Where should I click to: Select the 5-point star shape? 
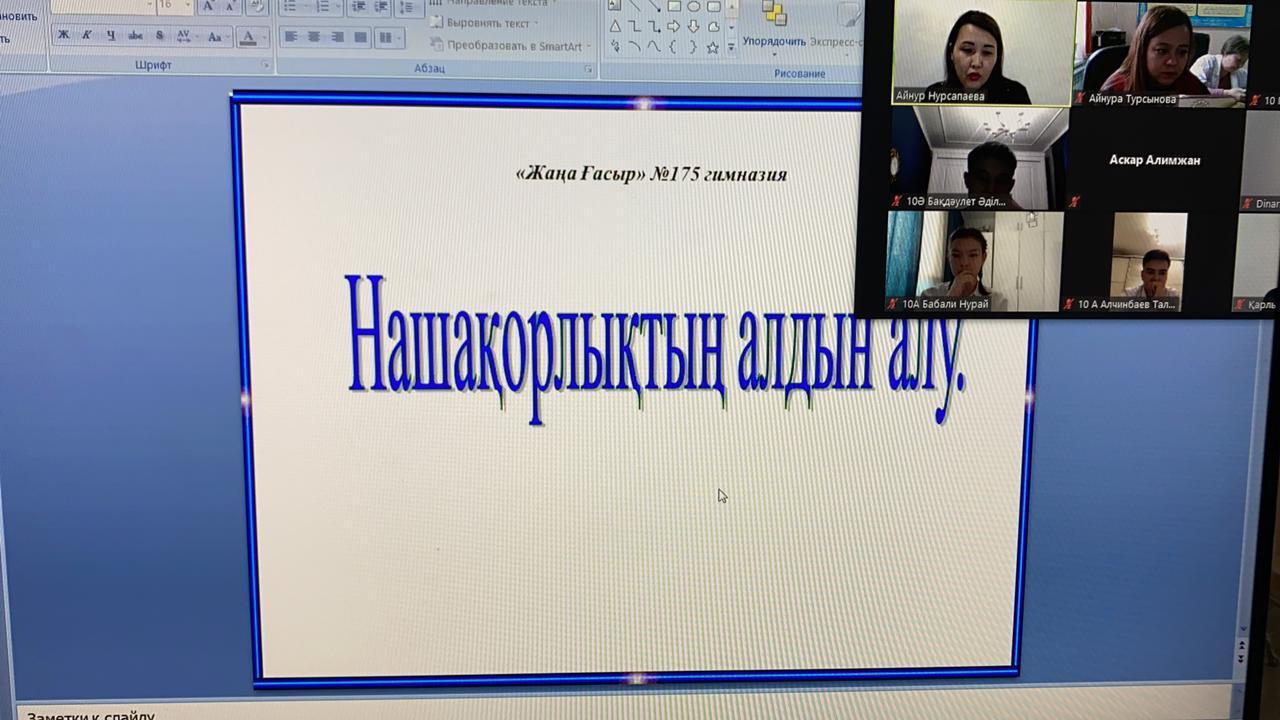pyautogui.click(x=712, y=47)
